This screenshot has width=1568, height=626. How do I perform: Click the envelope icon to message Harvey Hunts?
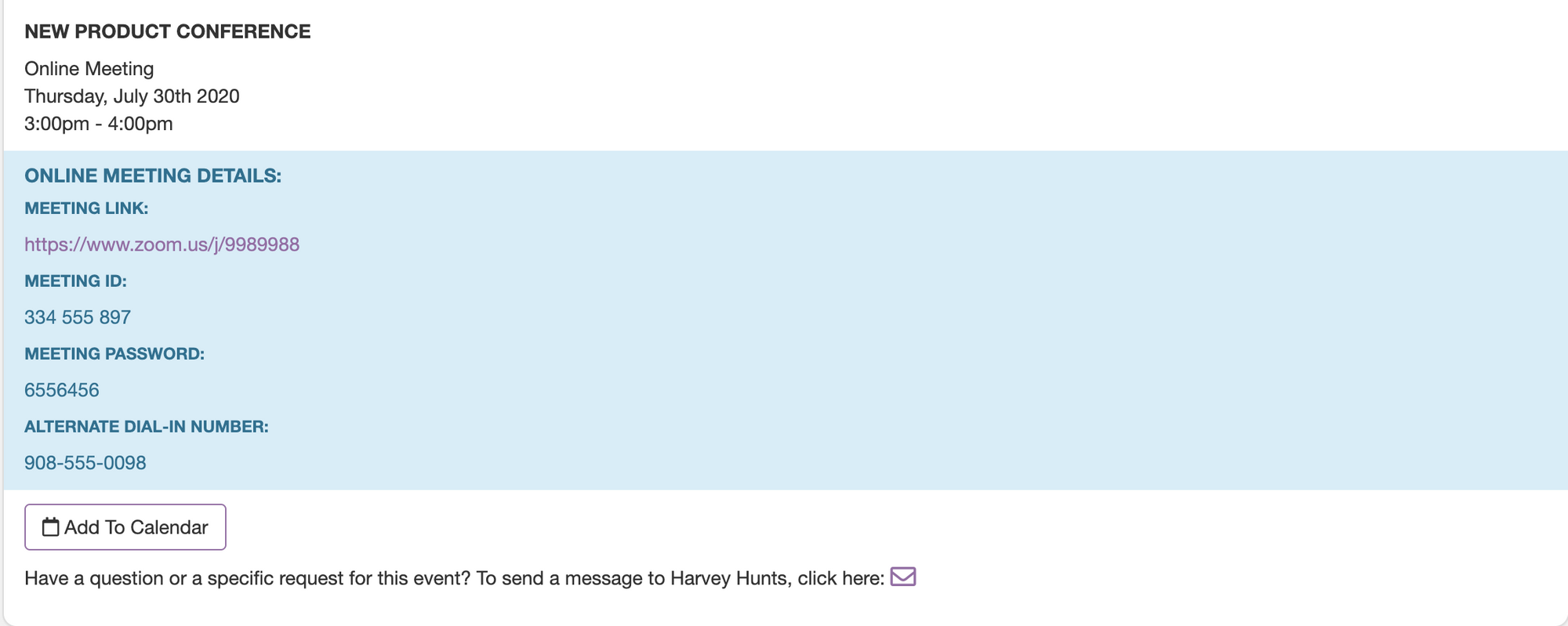[903, 577]
